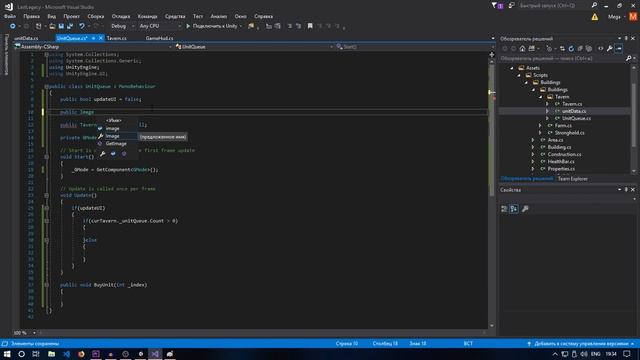The image size is (640, 360).
Task: Open the Quick Launch search box
Action: (554, 5)
